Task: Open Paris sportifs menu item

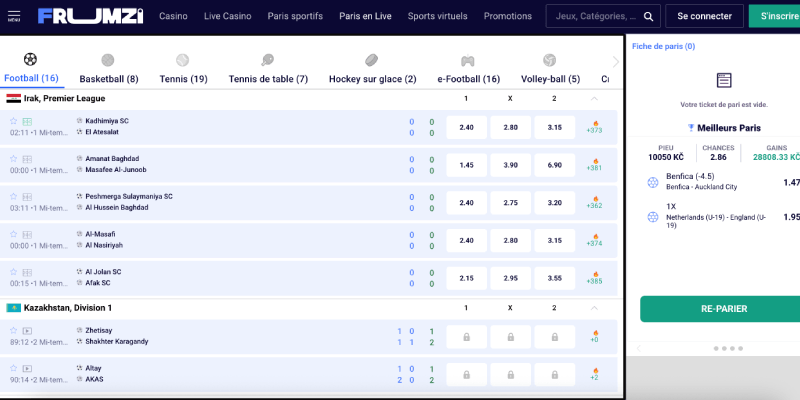Action: coord(295,16)
